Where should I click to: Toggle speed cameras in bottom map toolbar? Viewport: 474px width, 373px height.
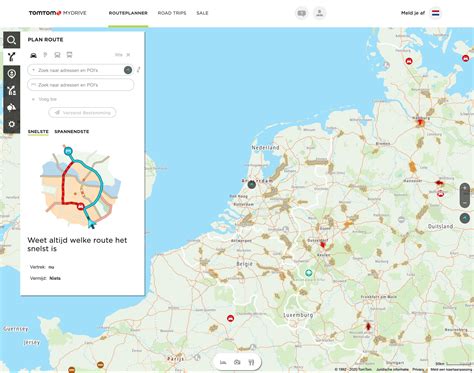click(x=237, y=362)
